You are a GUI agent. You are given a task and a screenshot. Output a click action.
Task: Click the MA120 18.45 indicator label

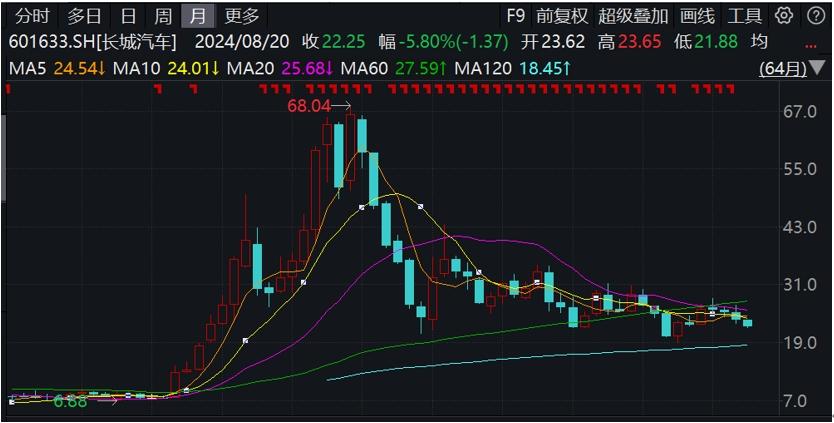click(x=514, y=68)
